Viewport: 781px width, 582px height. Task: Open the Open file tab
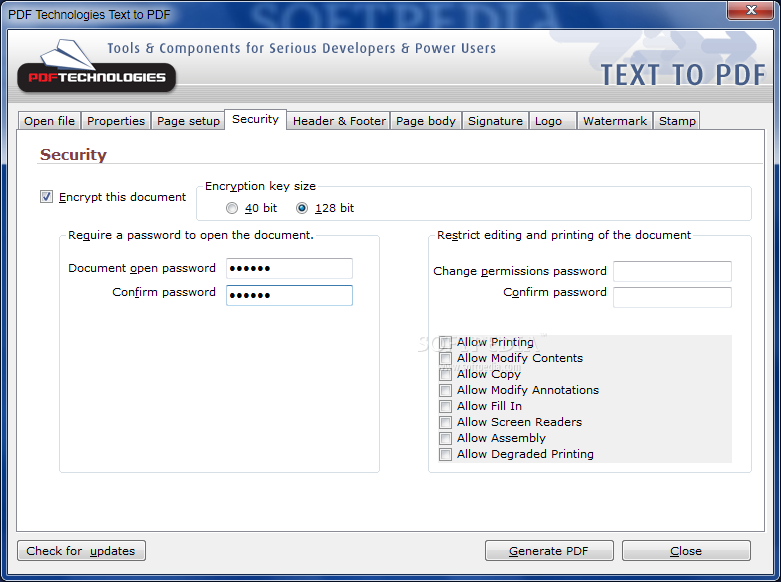(49, 121)
